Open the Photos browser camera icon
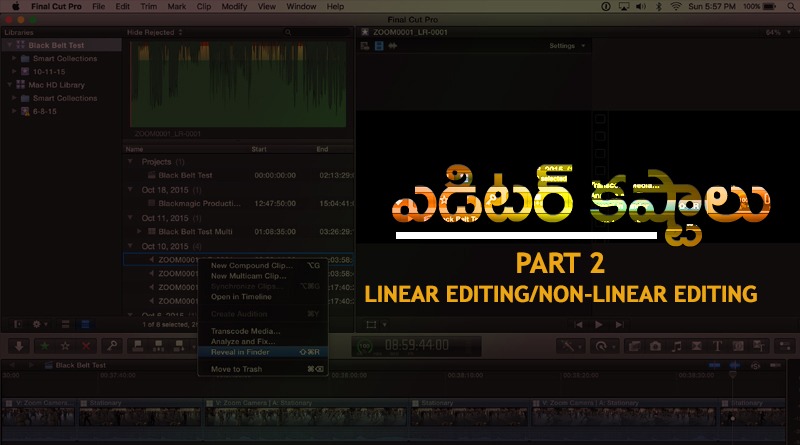The image size is (800, 445). click(x=653, y=345)
